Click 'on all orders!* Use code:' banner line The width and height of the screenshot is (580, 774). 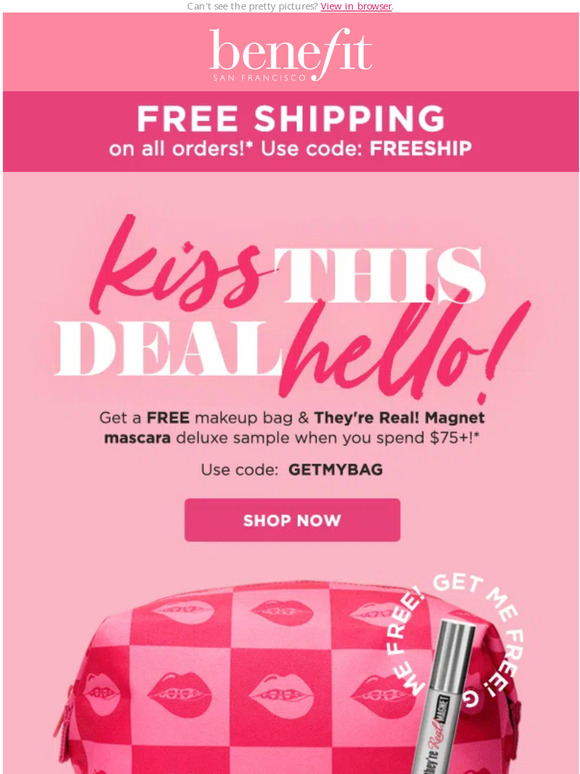point(237,148)
